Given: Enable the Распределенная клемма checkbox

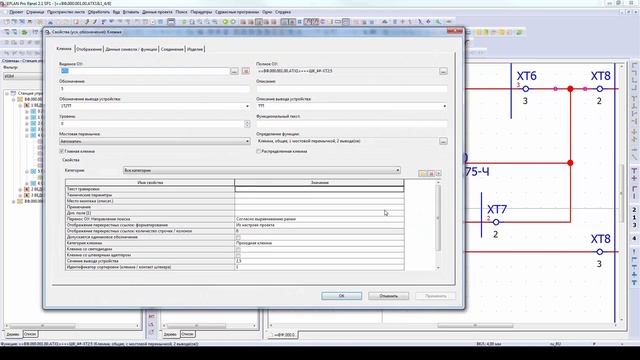Looking at the screenshot, I should click(x=258, y=151).
